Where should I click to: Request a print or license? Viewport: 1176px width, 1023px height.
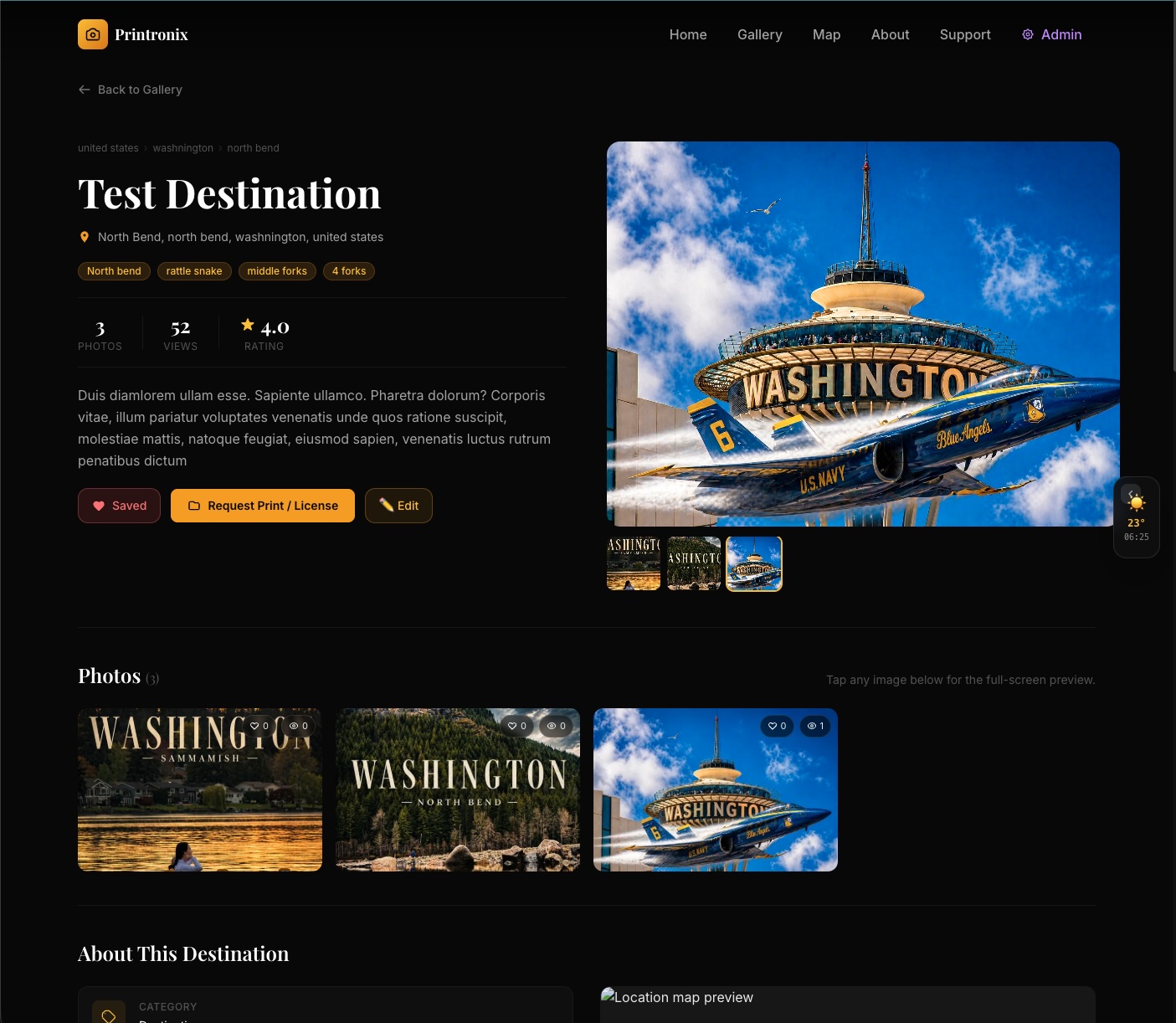[263, 506]
